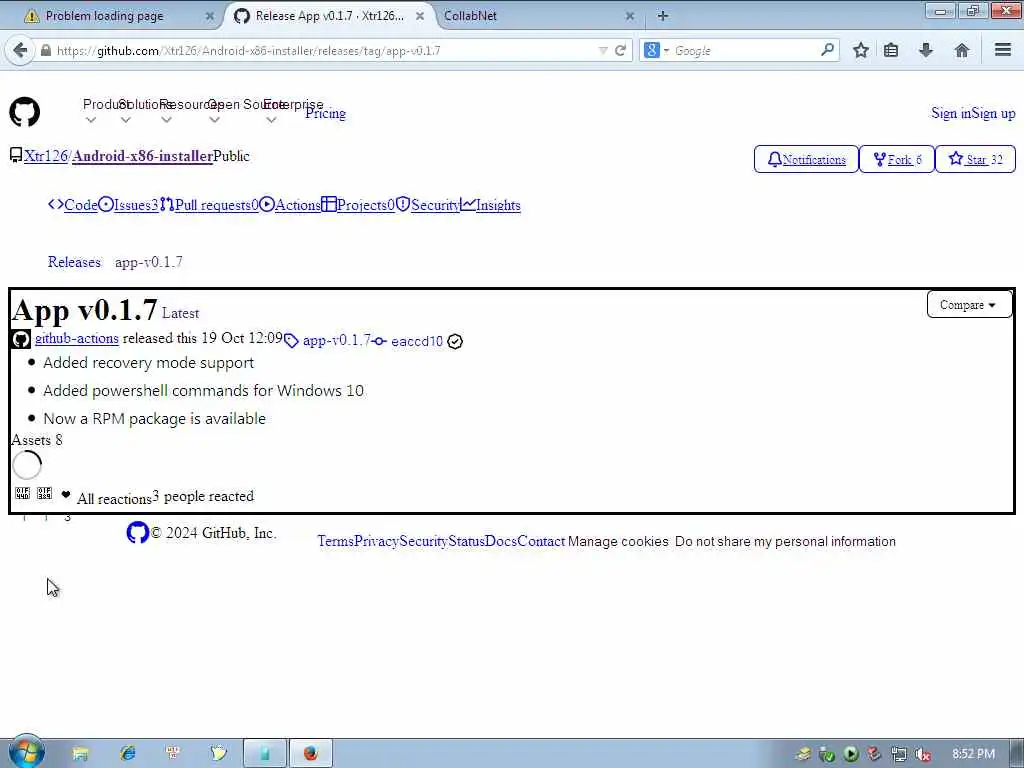This screenshot has height=768, width=1024.
Task: Open the footer Contact link
Action: click(x=541, y=541)
